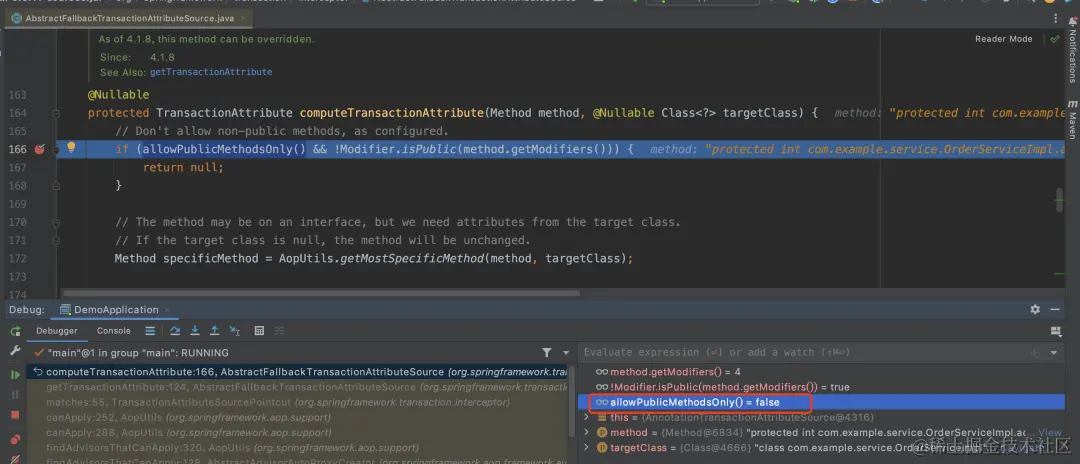1080x464 pixels.
Task: Collapse method fold marker at line 164
Action: point(56,113)
